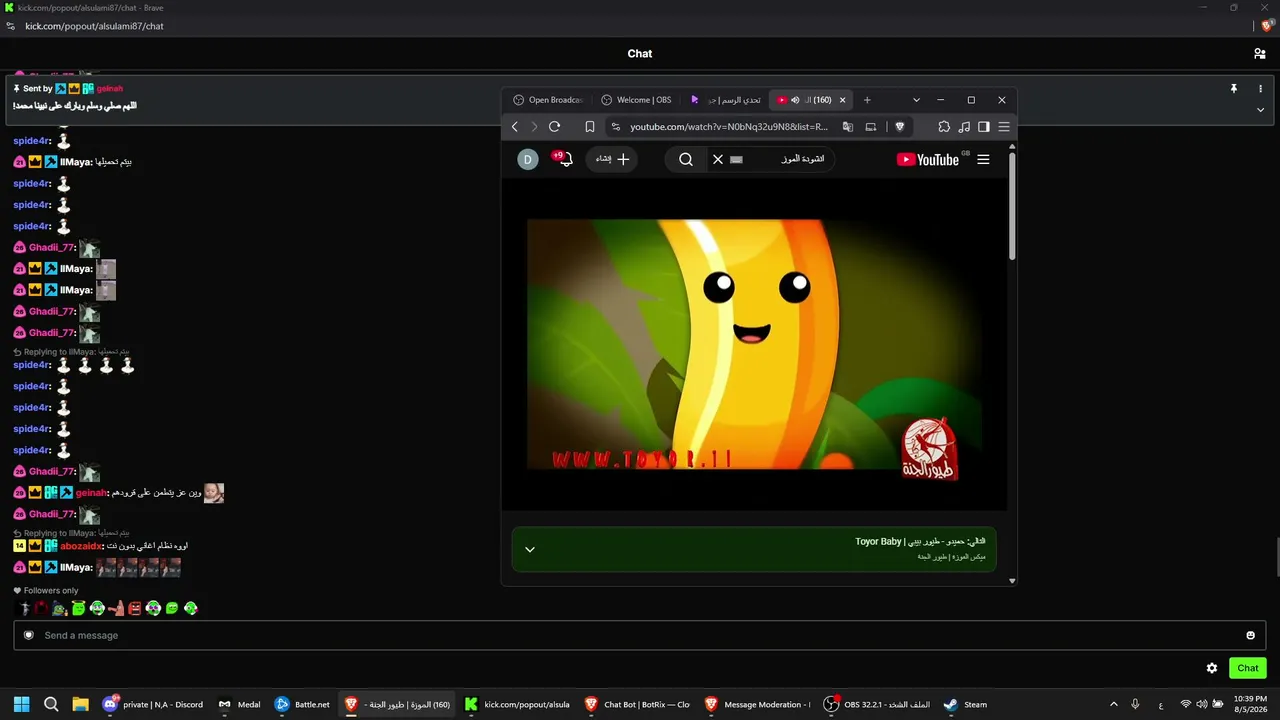Open the tab search dropdown arrow
The image size is (1280, 720).
click(x=916, y=100)
